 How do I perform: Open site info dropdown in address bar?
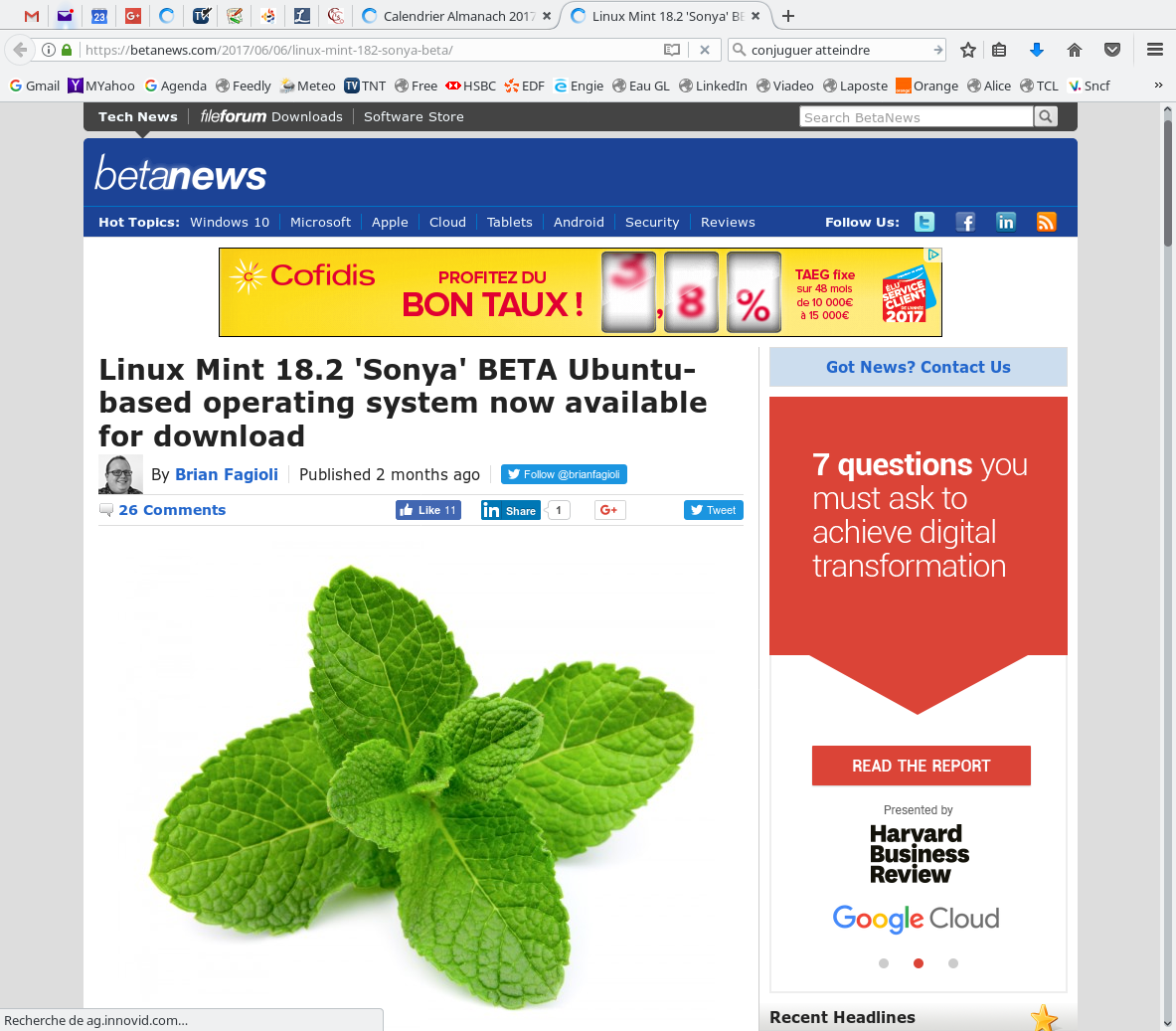click(48, 49)
